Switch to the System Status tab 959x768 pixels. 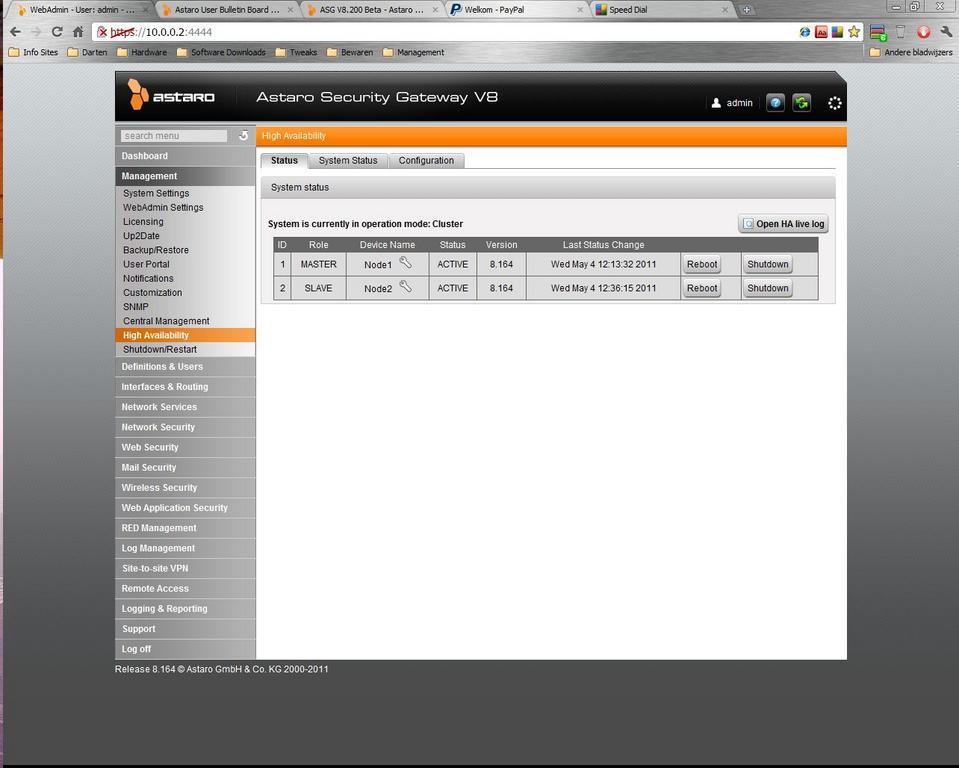[348, 160]
